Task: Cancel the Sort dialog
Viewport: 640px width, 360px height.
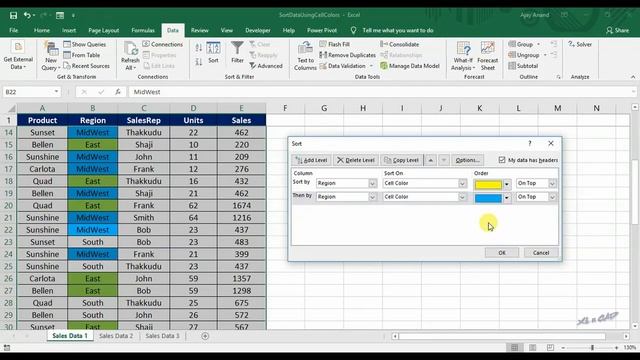Action: tap(541, 253)
